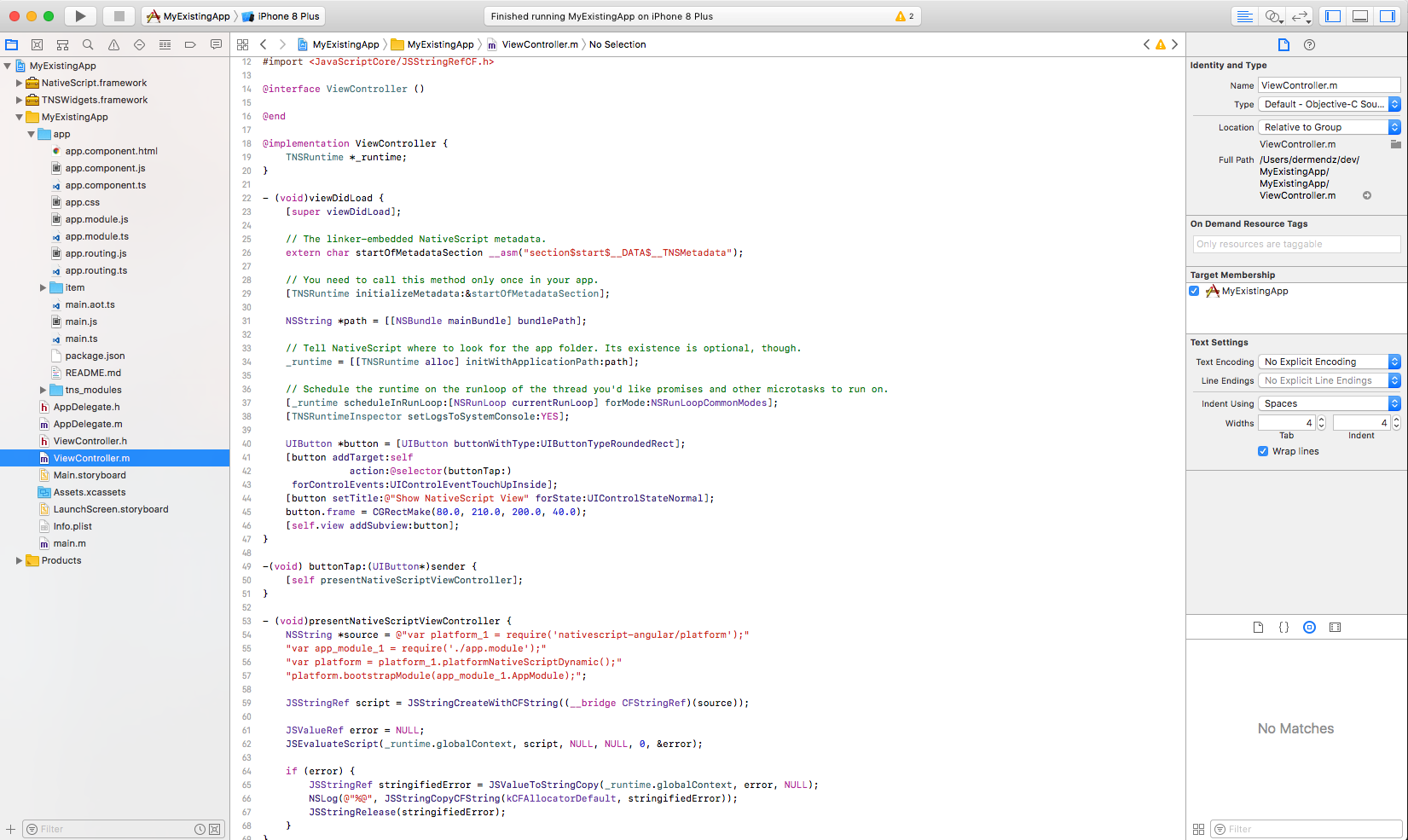1408x840 pixels.
Task: Toggle the Wrap lines checkbox
Action: coord(1262,451)
